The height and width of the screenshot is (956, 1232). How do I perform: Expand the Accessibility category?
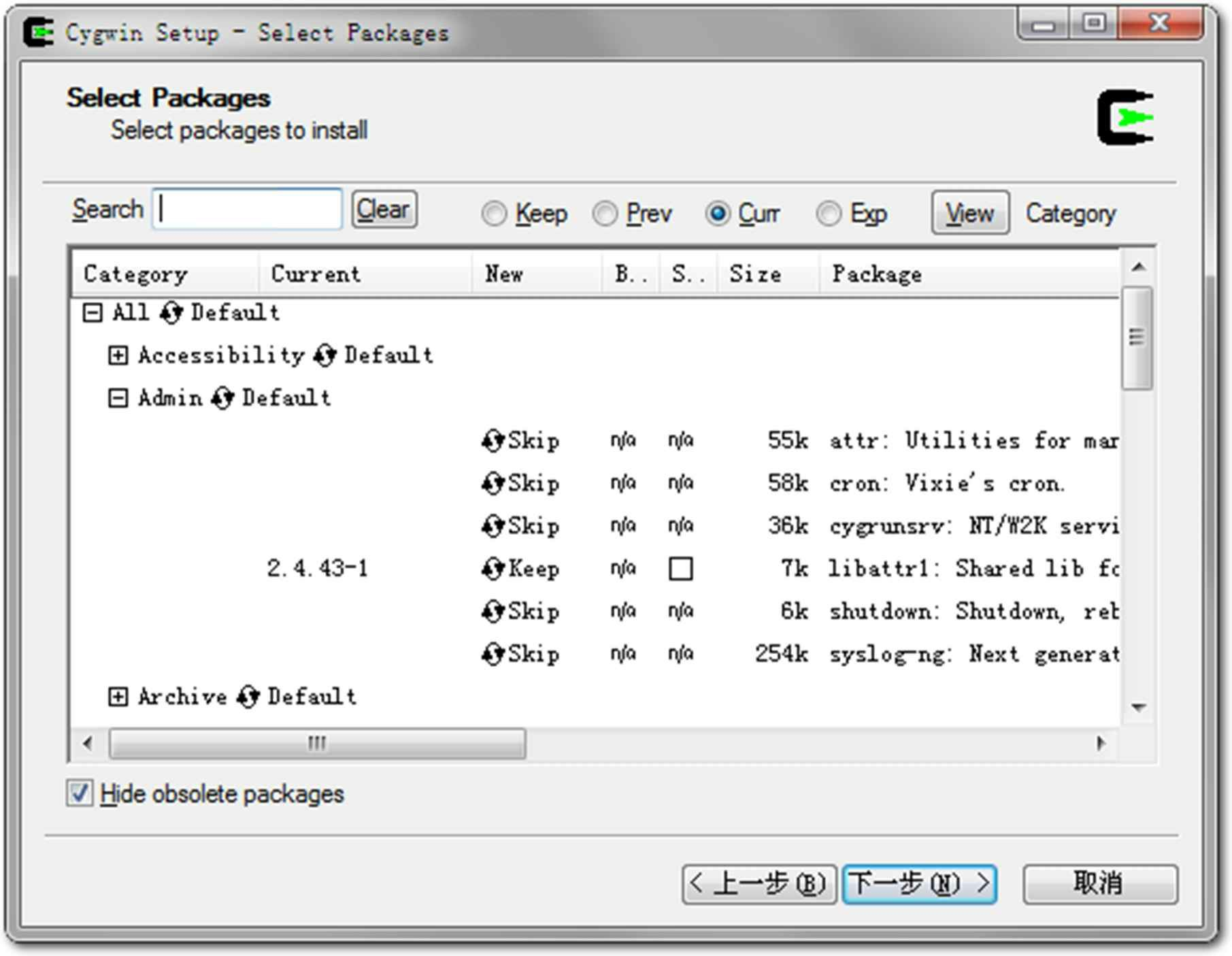pos(118,355)
